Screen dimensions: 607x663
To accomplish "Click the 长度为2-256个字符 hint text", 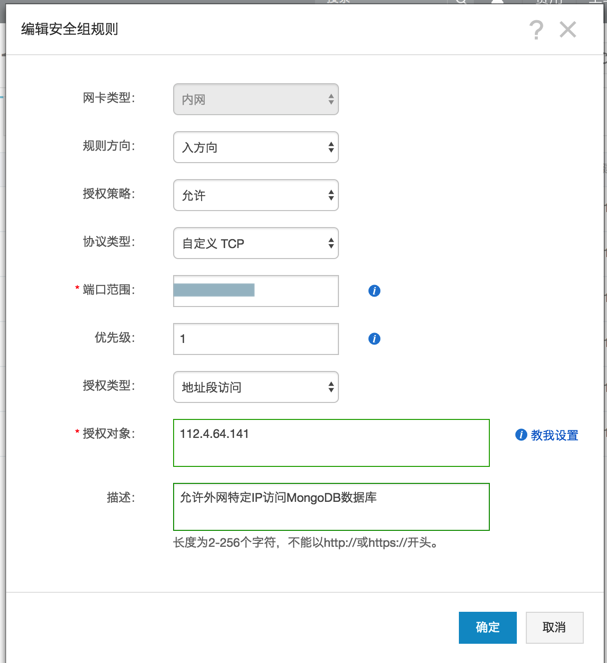I will tap(306, 544).
